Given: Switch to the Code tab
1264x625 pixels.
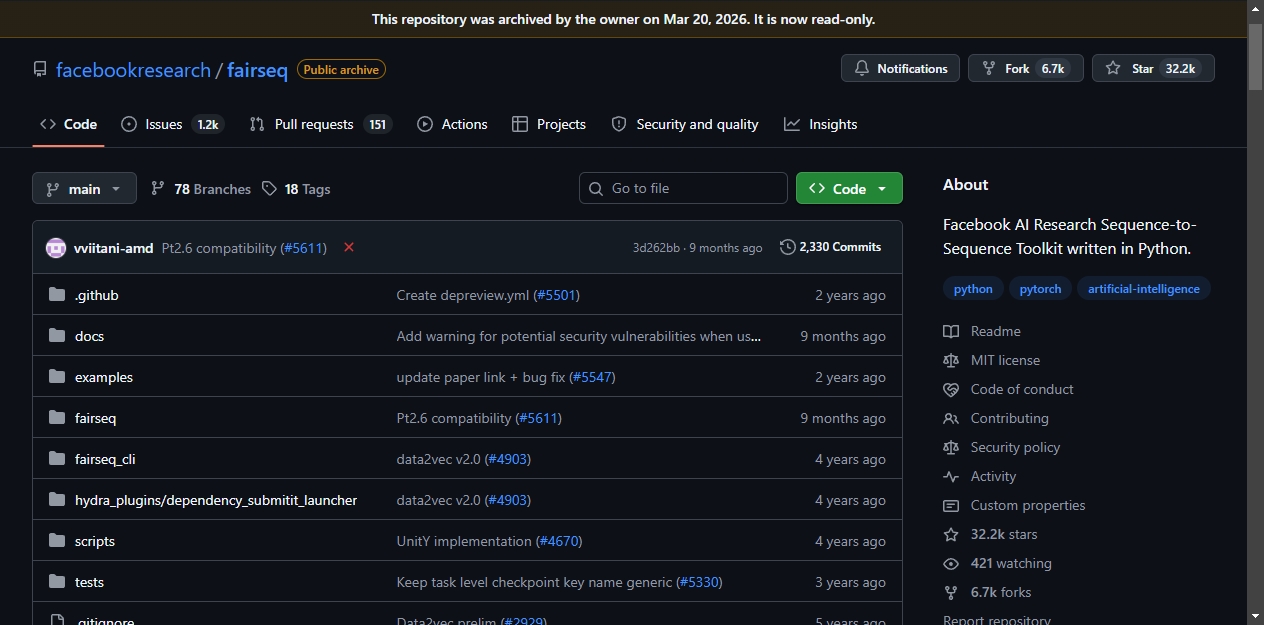Looking at the screenshot, I should [x=68, y=124].
